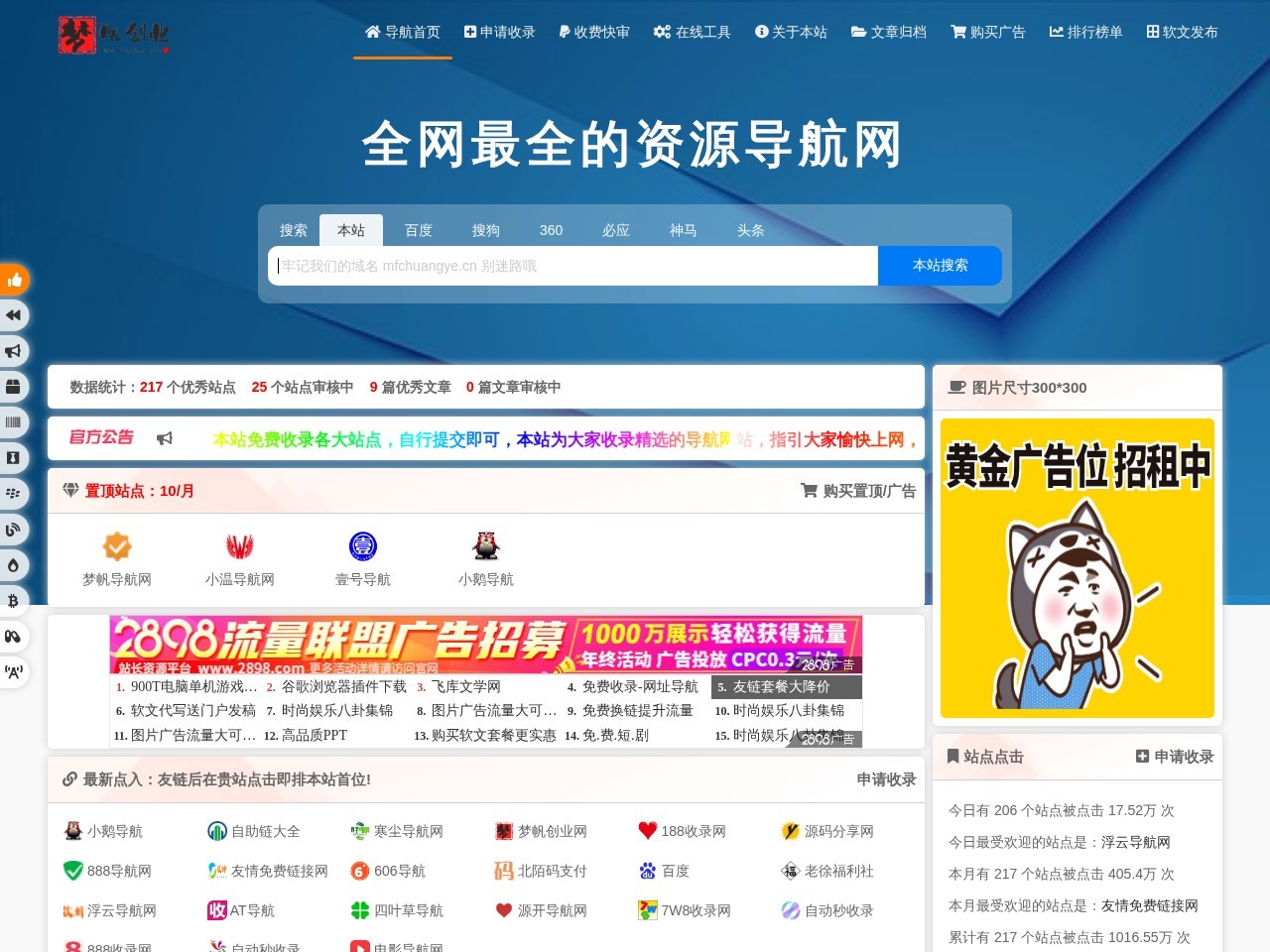Open 购买广告 in top navigation
1270x952 pixels.
tap(988, 32)
